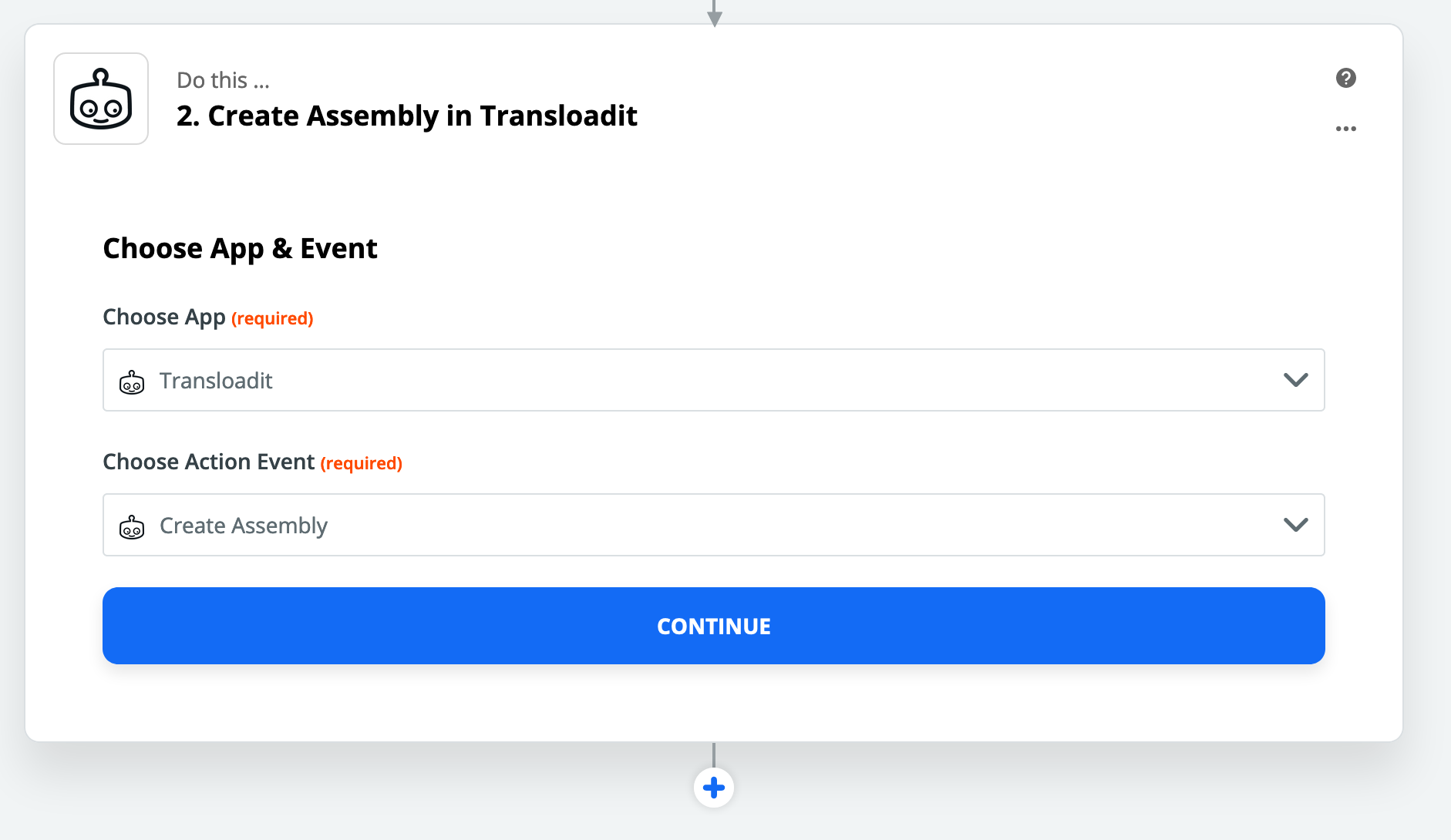Image resolution: width=1451 pixels, height=840 pixels.
Task: Click the Choose Action Event label
Action: (208, 462)
